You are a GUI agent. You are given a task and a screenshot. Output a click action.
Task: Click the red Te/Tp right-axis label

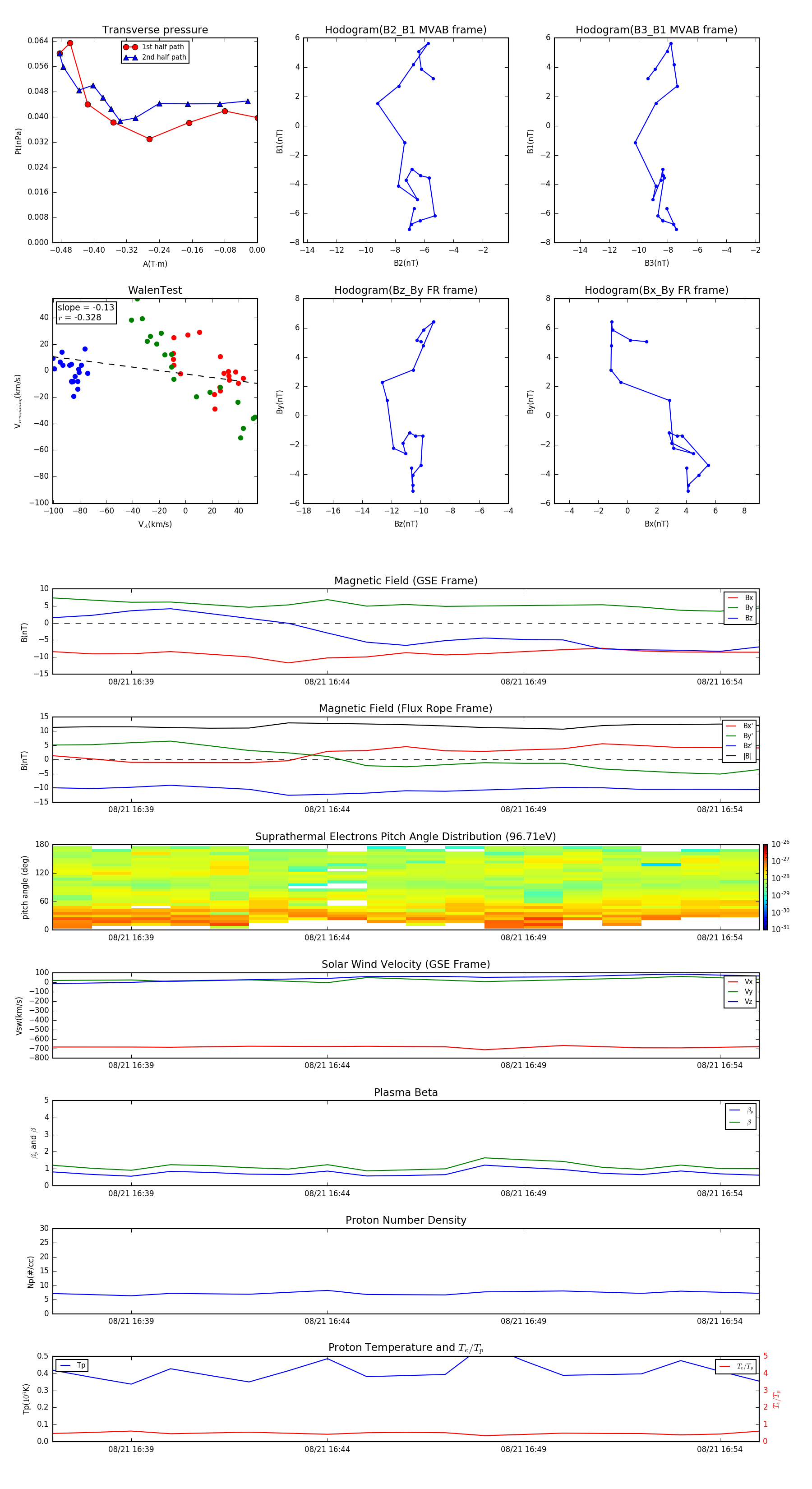(776, 1399)
